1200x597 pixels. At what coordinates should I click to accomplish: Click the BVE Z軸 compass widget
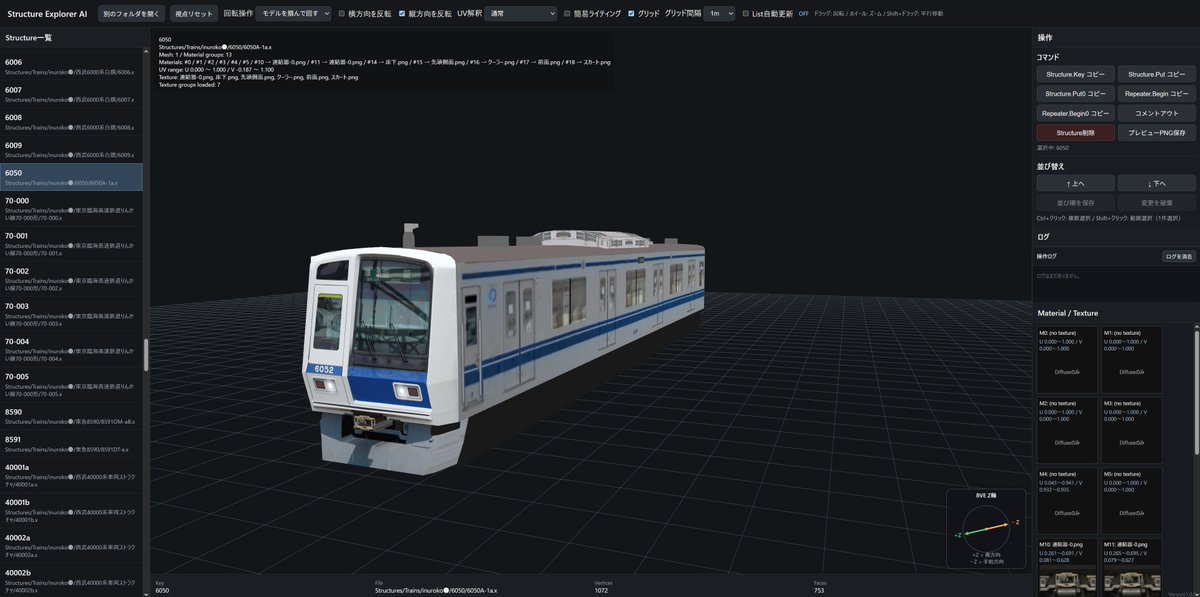pos(986,530)
